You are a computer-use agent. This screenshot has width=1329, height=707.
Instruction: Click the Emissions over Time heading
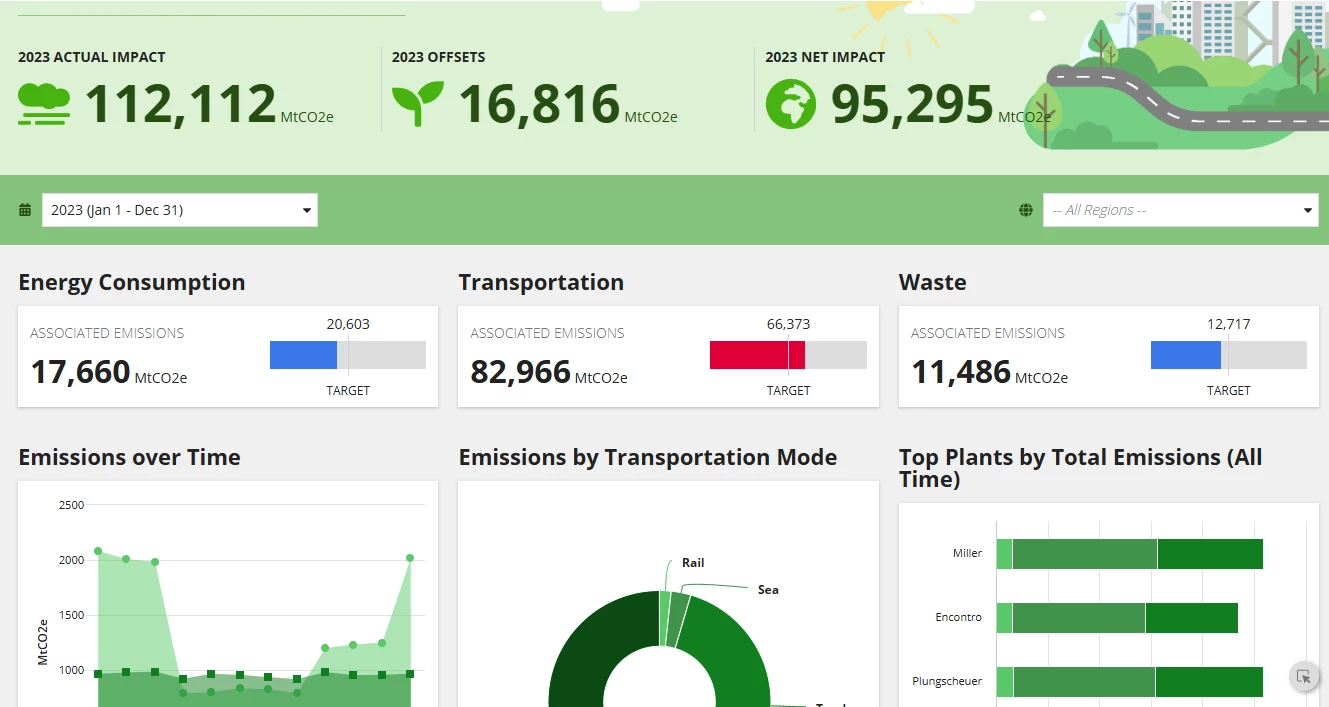tap(130, 458)
